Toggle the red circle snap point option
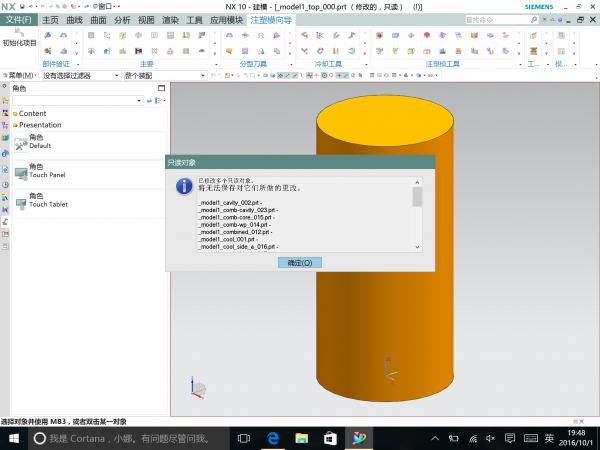600x450 pixels. 331,75
